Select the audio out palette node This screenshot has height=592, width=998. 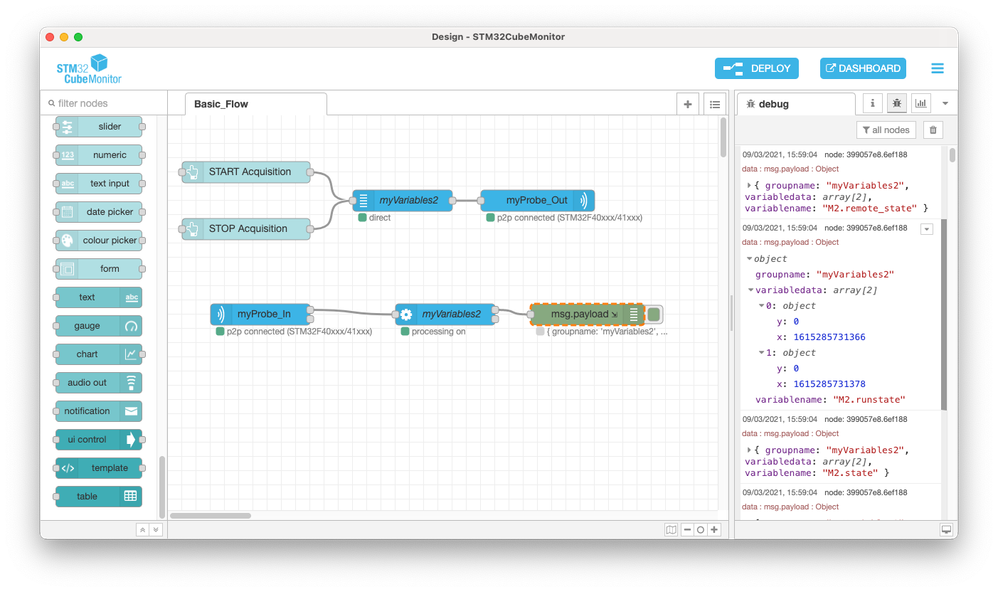pyautogui.click(x=99, y=383)
